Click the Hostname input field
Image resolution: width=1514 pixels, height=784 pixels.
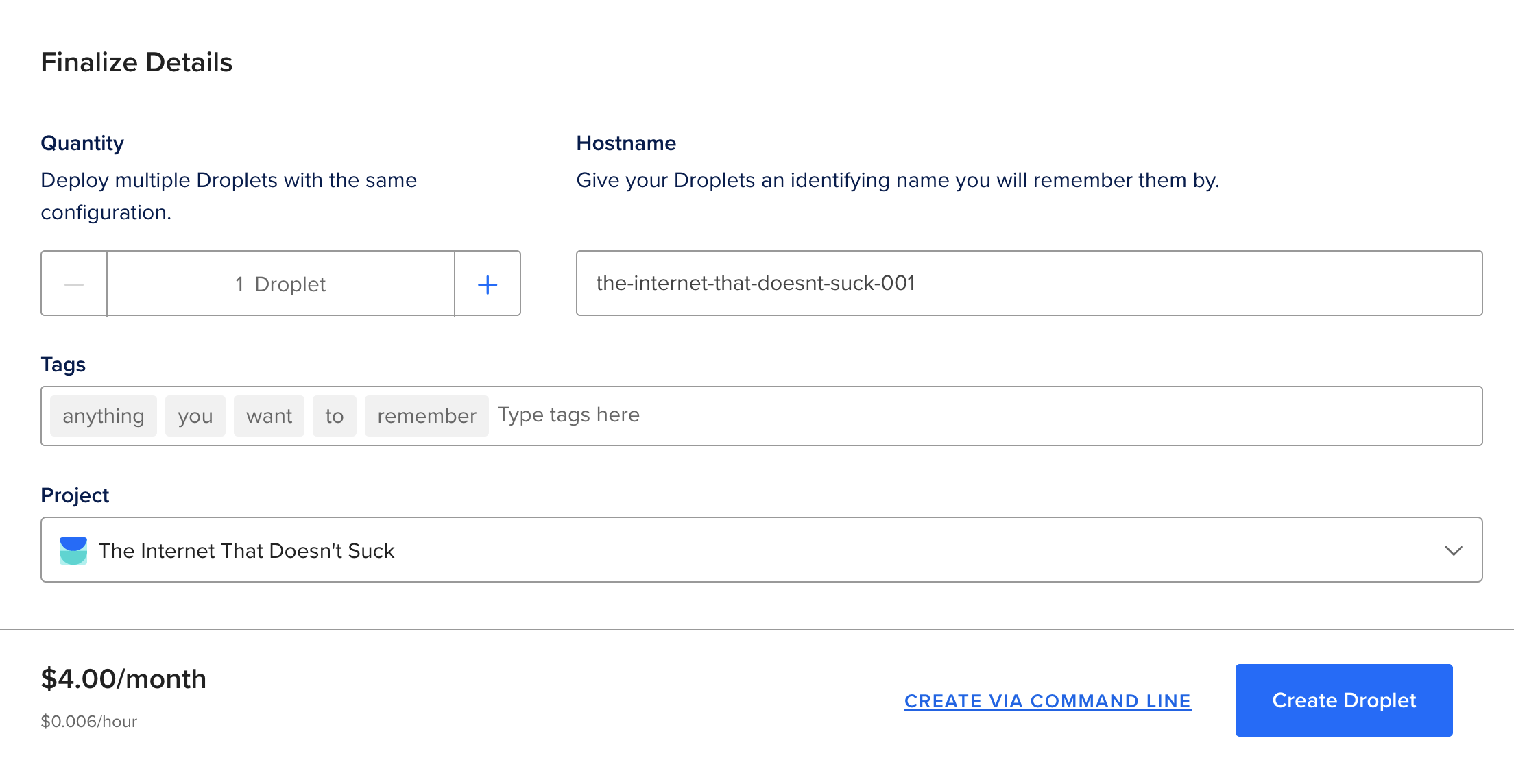click(1029, 283)
